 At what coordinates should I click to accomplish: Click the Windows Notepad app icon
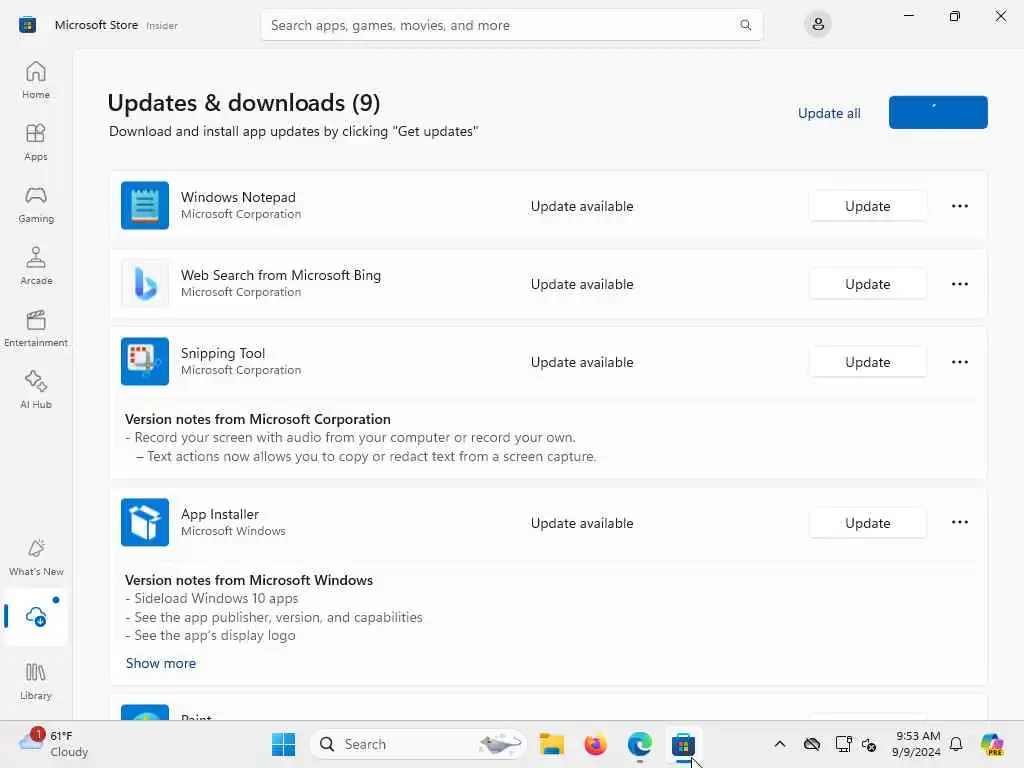point(145,205)
